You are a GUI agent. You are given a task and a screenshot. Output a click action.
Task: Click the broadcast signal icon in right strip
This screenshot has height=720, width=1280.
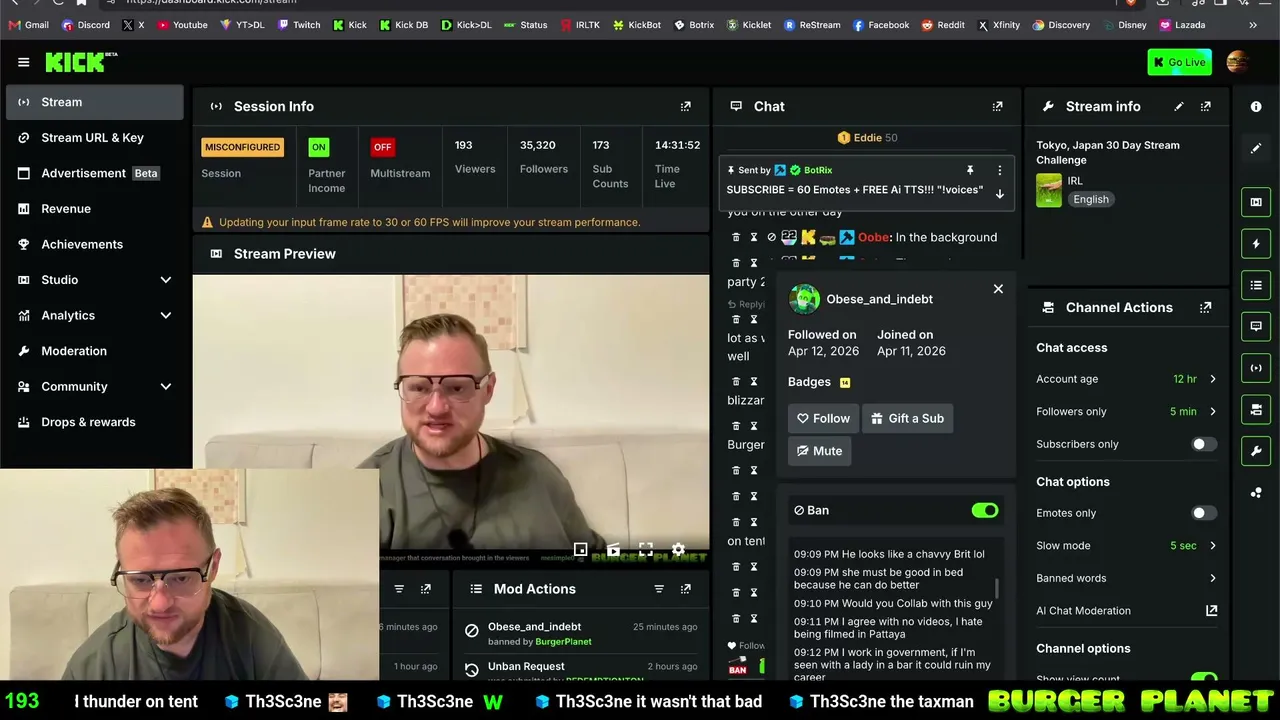pyautogui.click(x=1256, y=367)
